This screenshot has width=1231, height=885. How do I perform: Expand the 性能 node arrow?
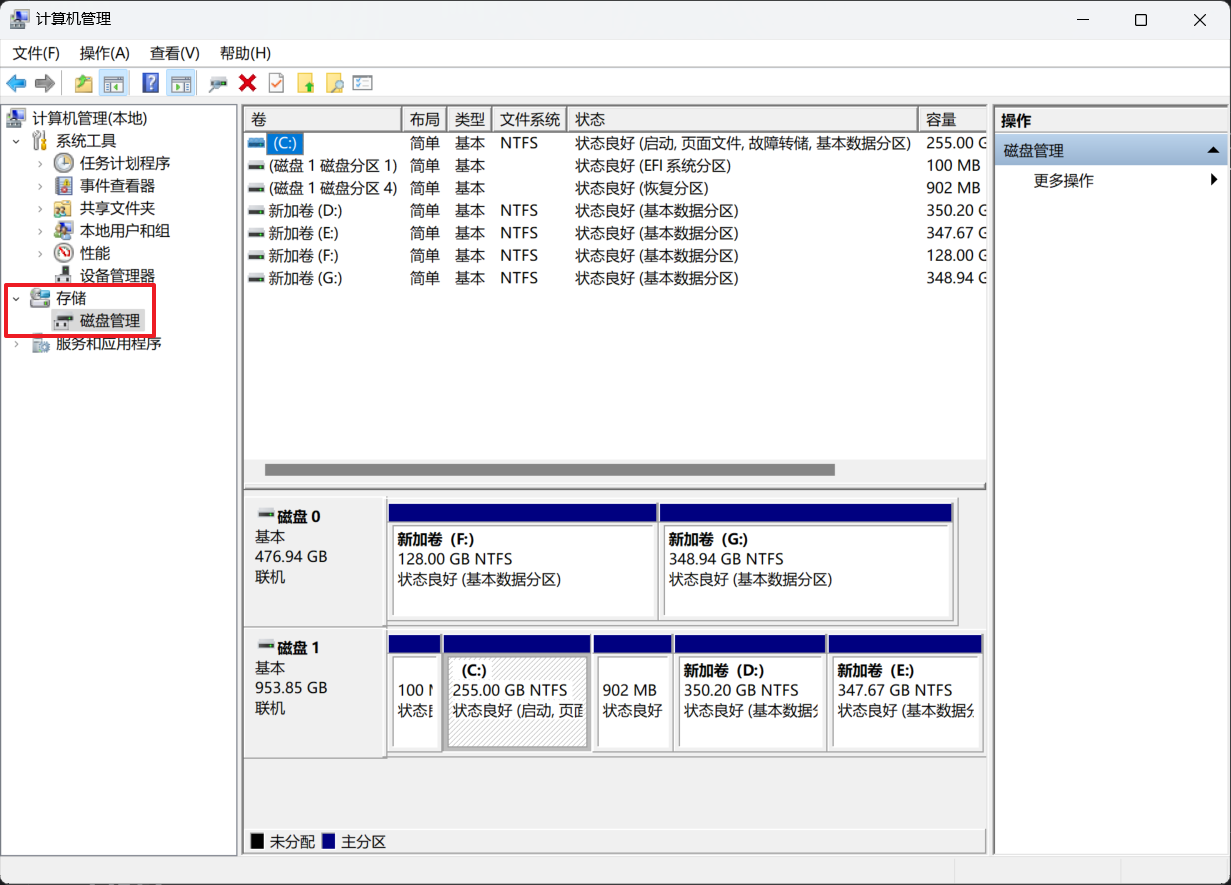pyautogui.click(x=40, y=253)
